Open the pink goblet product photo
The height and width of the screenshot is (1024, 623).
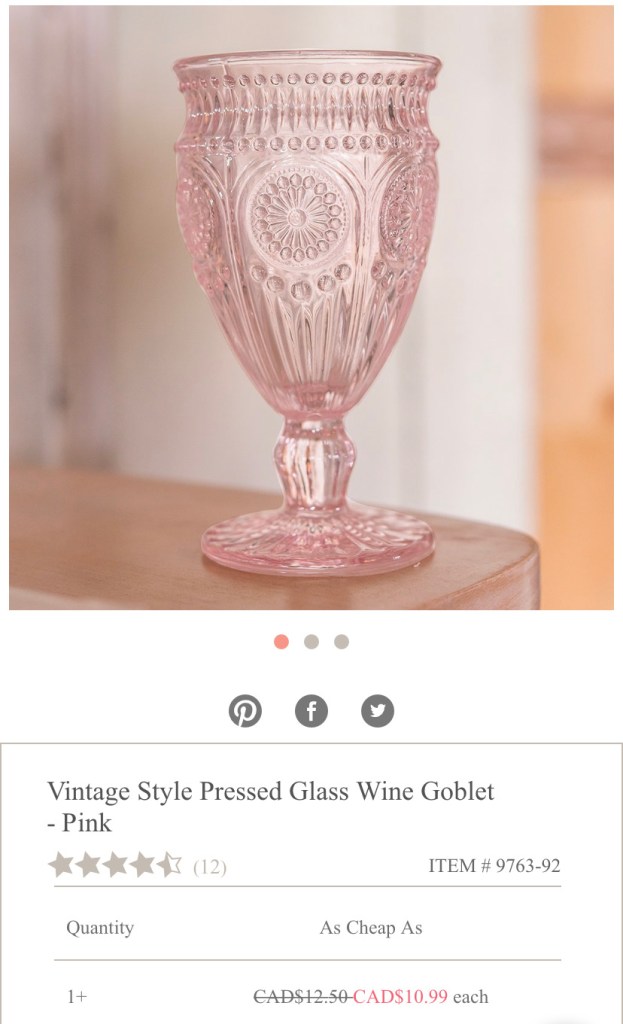coord(312,308)
